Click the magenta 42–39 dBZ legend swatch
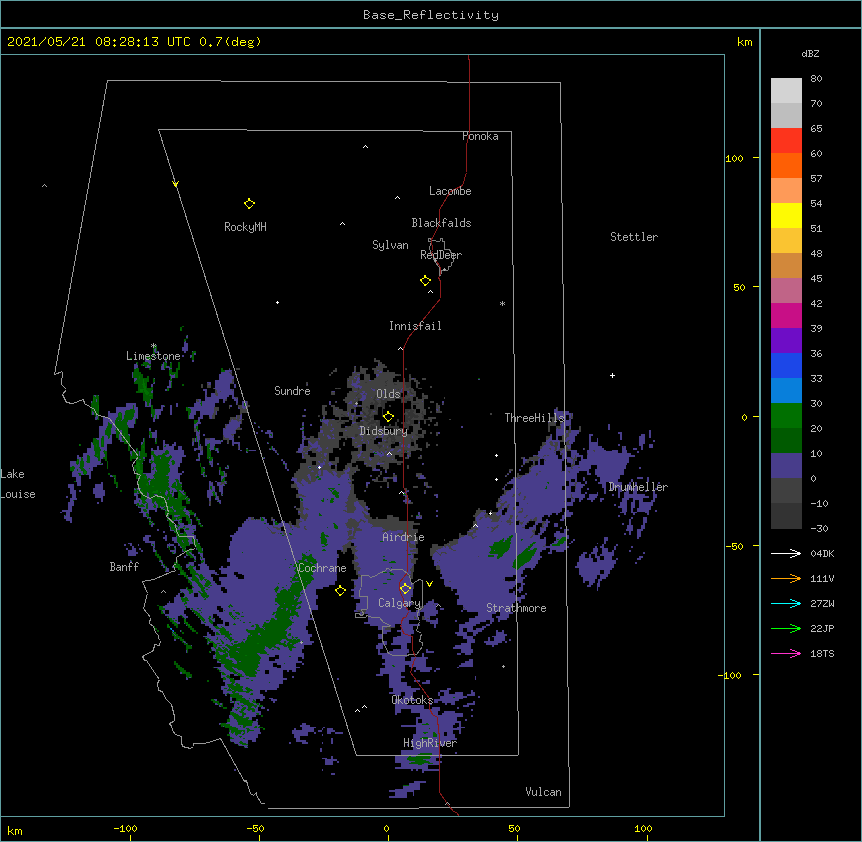 [x=786, y=315]
